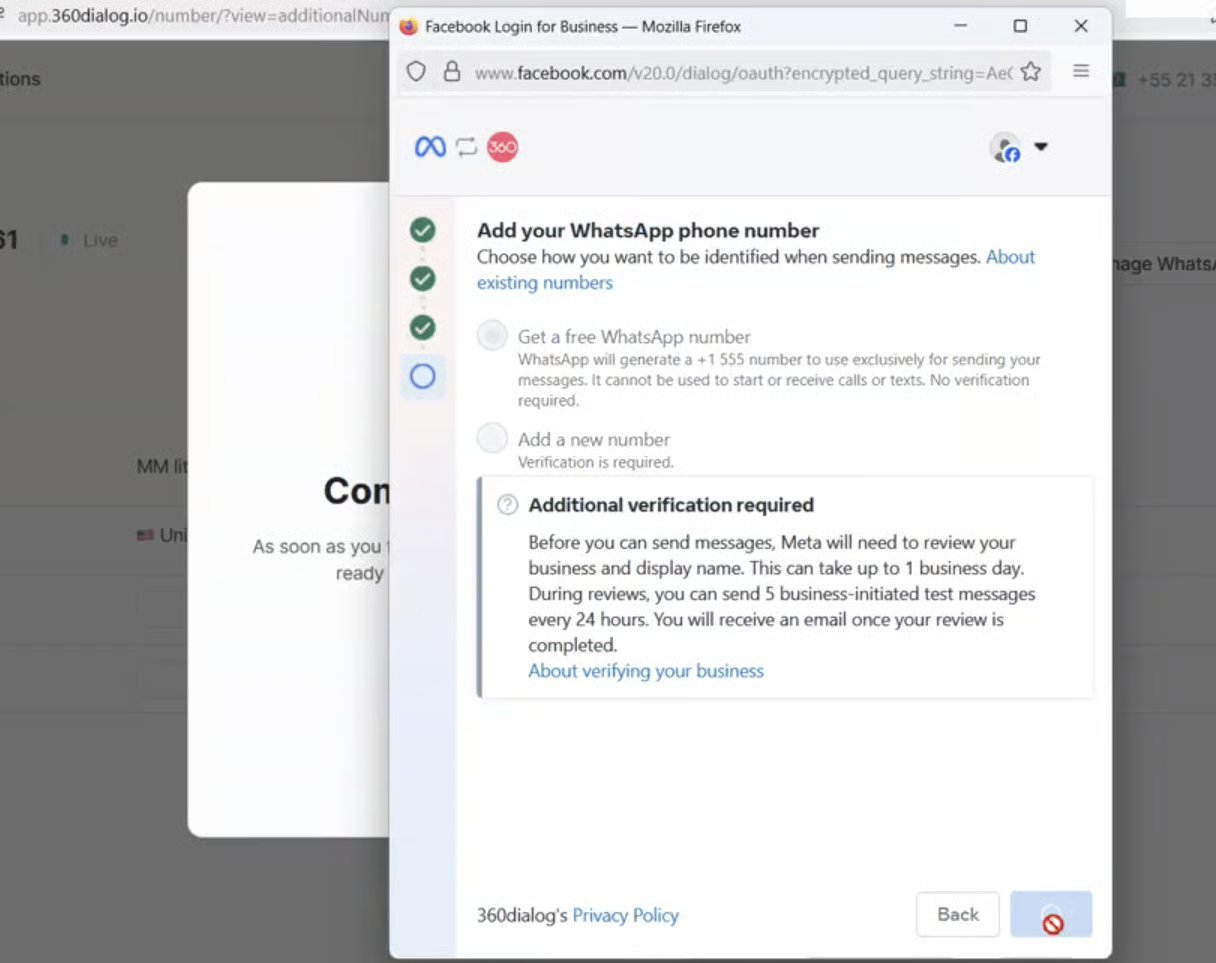Click the Firefox logo in the title bar
1216x963 pixels.
click(408, 27)
